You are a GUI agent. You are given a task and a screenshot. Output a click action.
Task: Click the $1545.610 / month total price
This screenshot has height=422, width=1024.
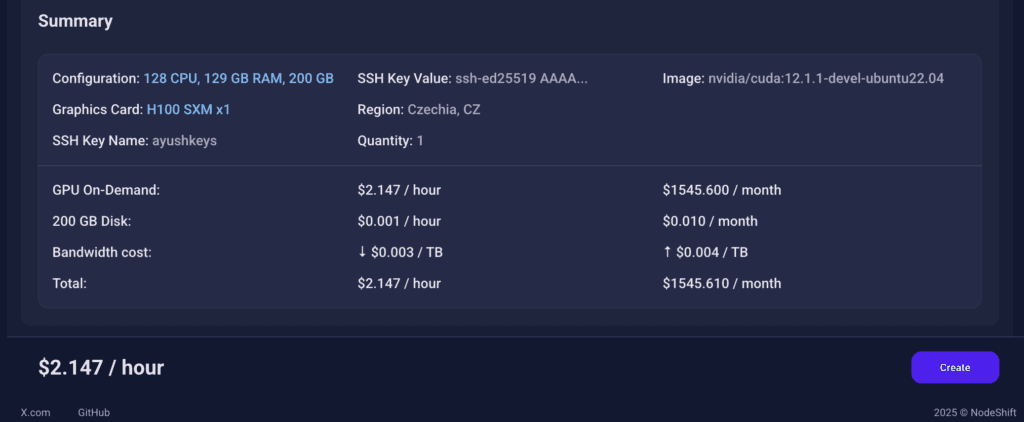(721, 284)
